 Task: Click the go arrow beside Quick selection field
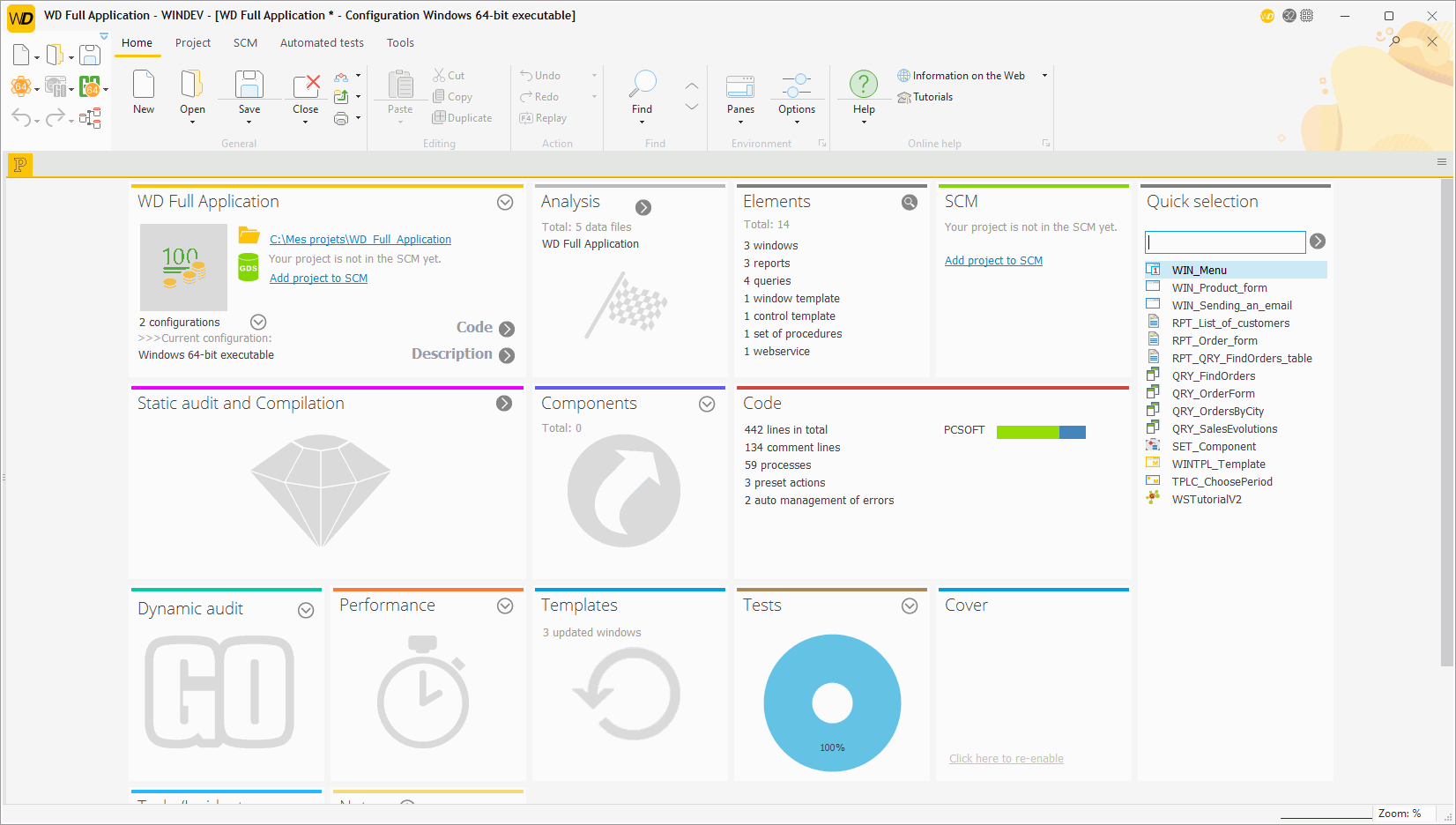coord(1318,242)
